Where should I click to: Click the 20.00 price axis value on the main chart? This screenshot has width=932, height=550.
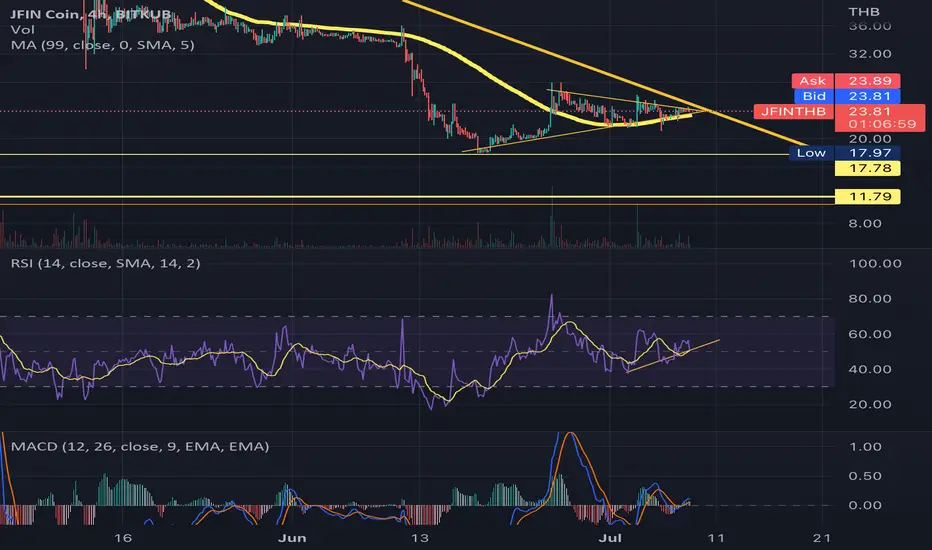870,139
